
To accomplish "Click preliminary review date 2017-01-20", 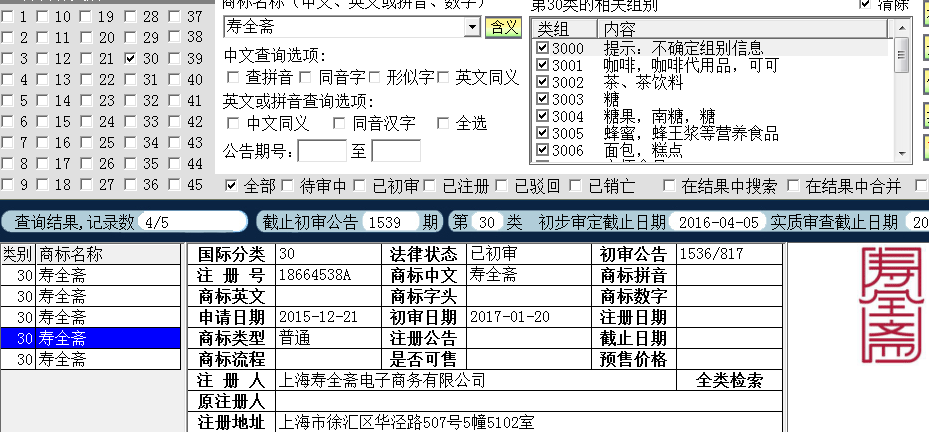I will tap(510, 317).
